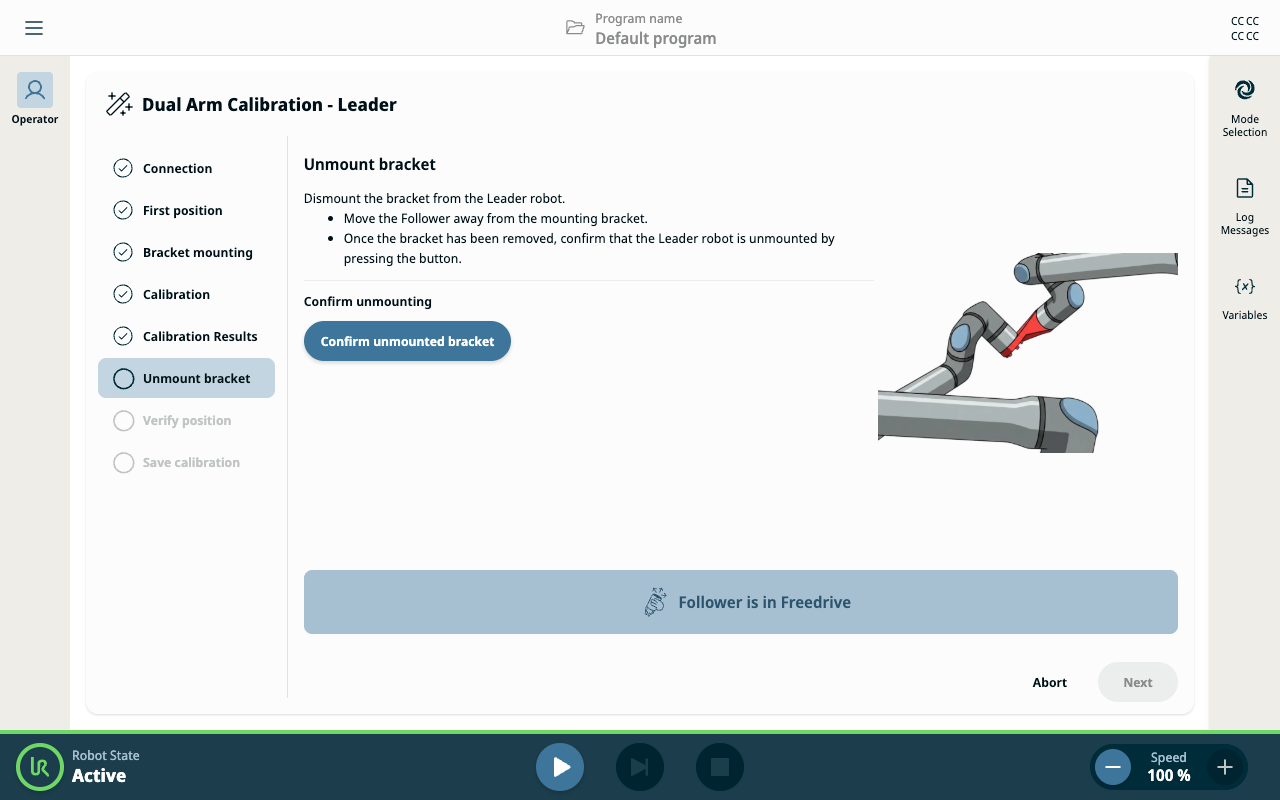Abort the calibration wizard
Image resolution: width=1280 pixels, height=800 pixels.
1050,682
